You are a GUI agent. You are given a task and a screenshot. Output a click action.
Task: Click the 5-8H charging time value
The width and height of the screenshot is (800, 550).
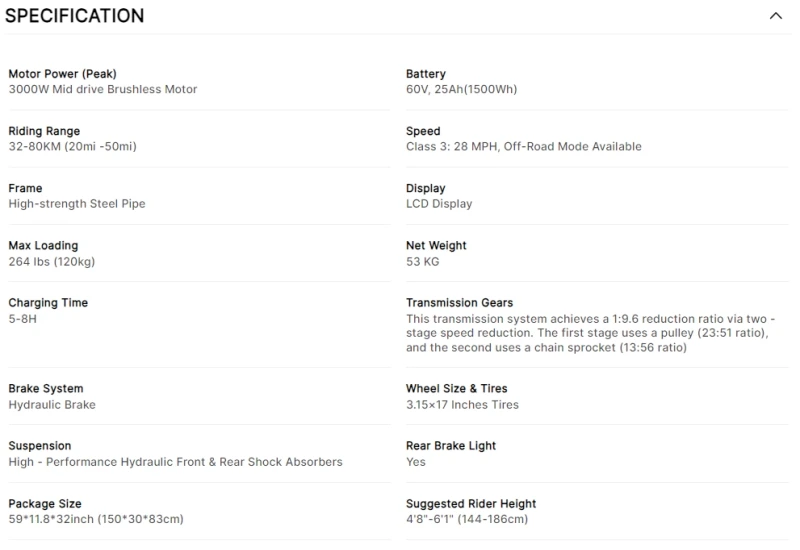22,319
